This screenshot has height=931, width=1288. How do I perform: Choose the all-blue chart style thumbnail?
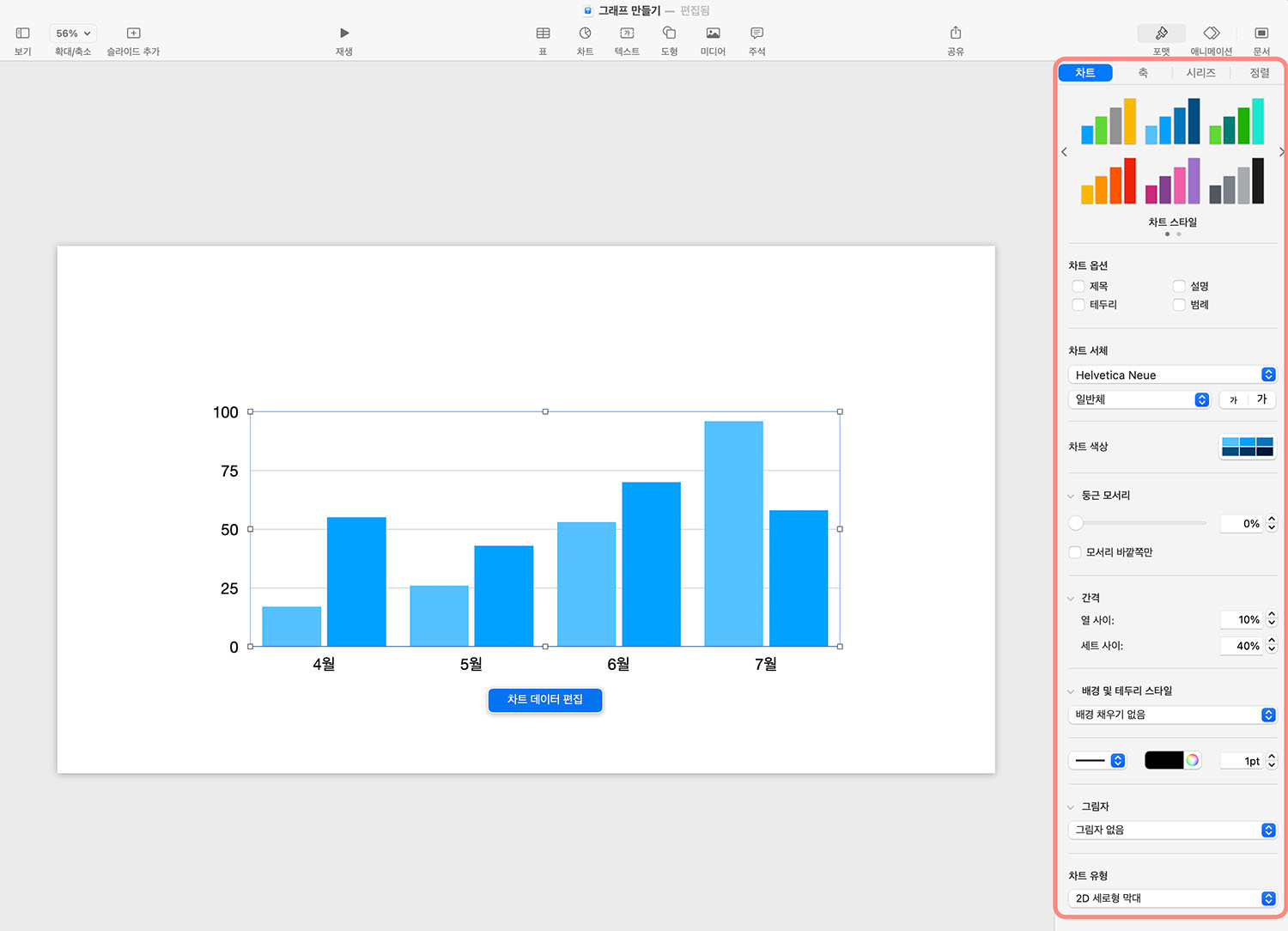1172,121
